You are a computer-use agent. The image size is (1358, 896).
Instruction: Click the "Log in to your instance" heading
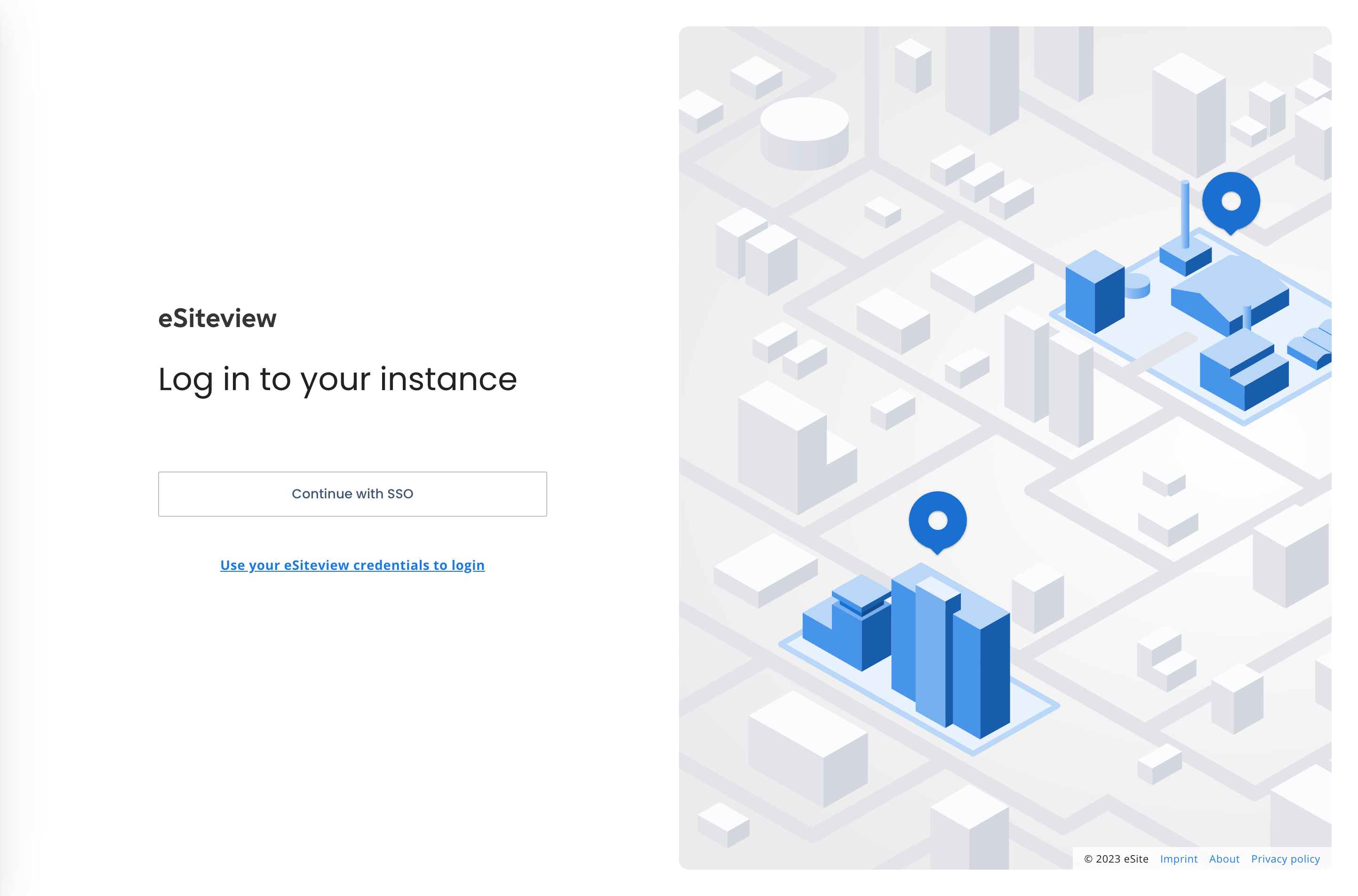337,379
